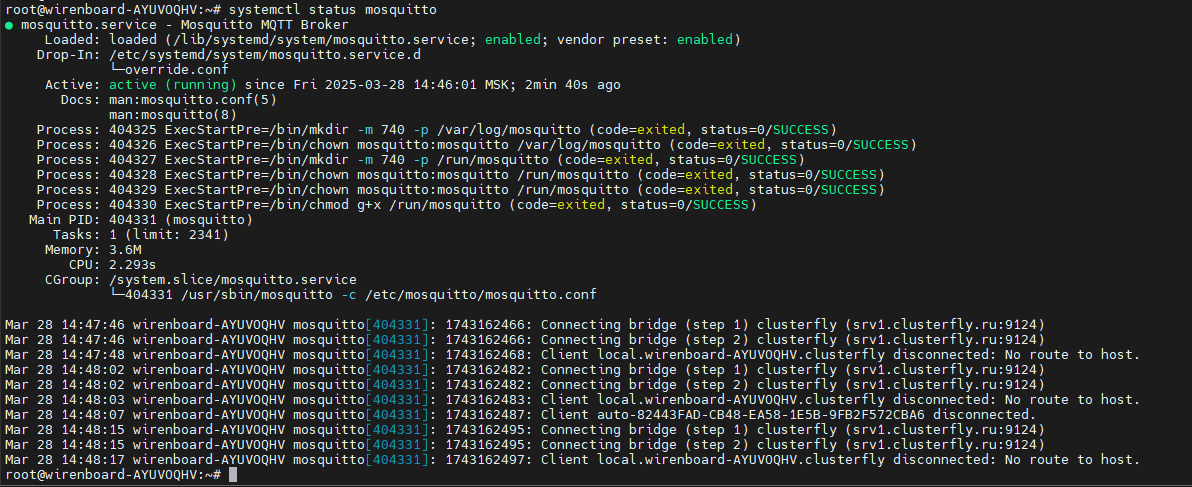Click the override.conf drop-in file name
The width and height of the screenshot is (1192, 487).
point(165,70)
